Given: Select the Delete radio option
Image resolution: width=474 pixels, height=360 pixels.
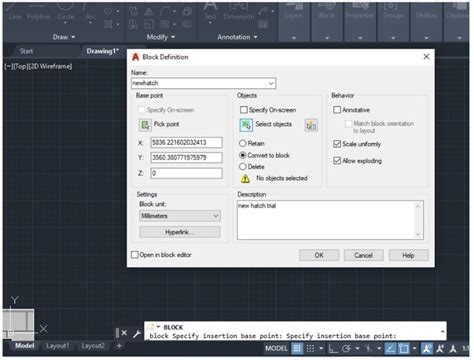Looking at the screenshot, I should tap(243, 167).
